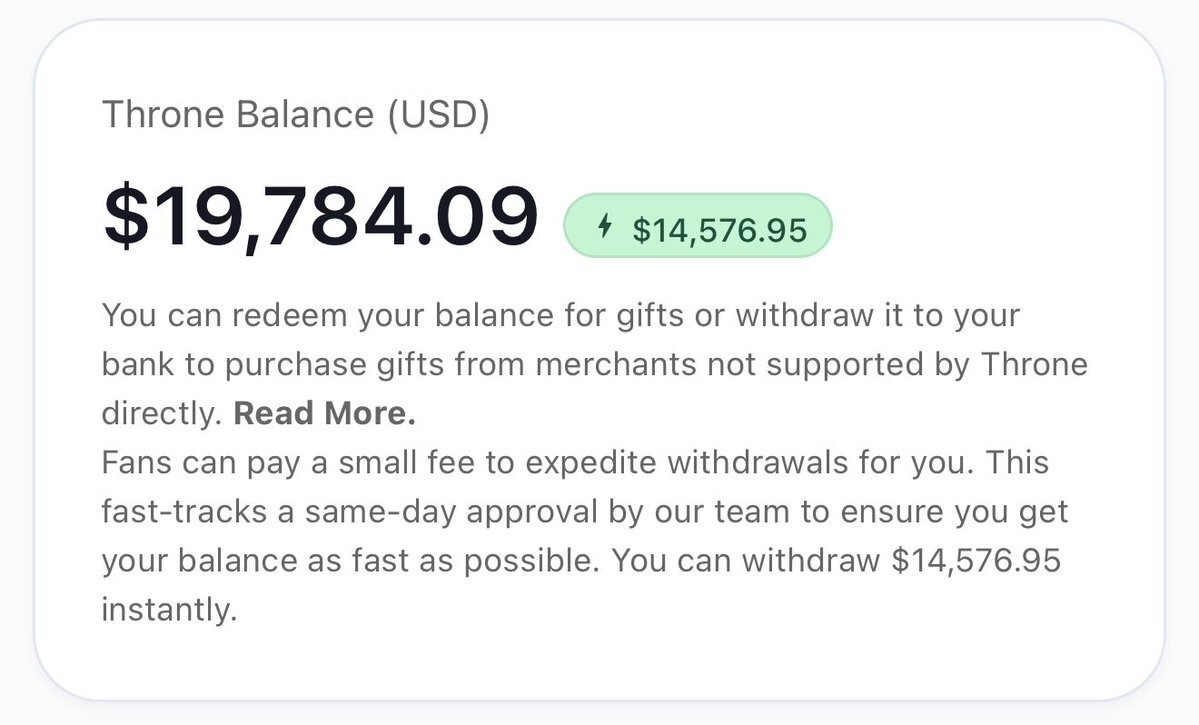The image size is (1199, 725).
Task: Click the phrase "withdraw it to your"
Action: click(x=878, y=315)
